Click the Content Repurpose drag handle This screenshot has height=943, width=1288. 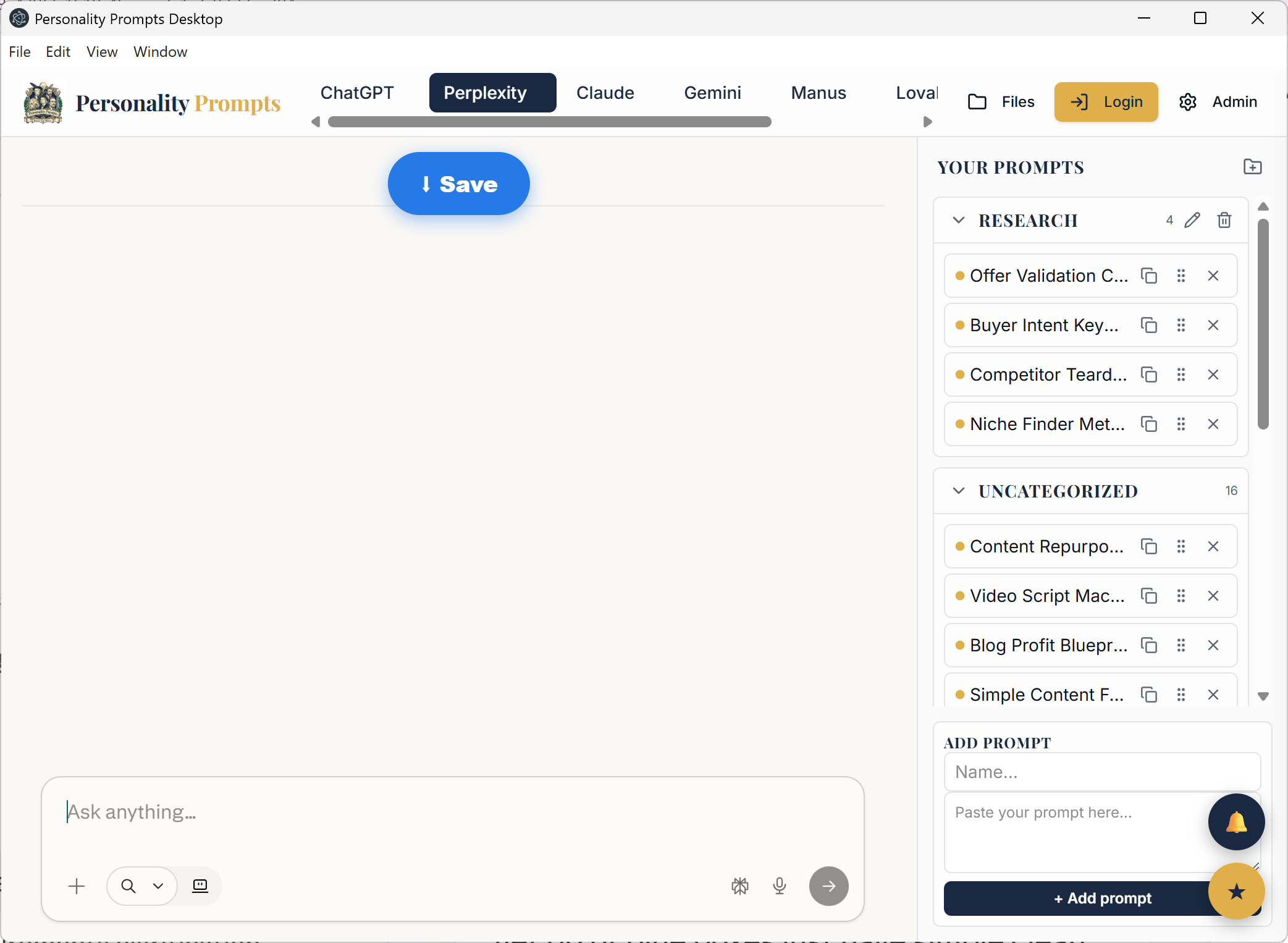1181,546
